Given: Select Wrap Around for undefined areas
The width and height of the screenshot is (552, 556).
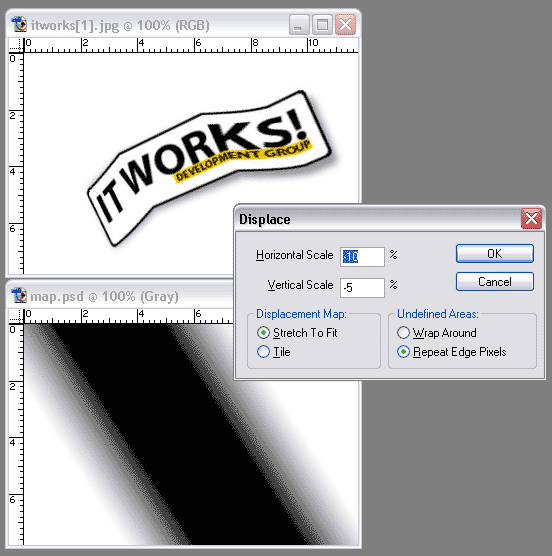Looking at the screenshot, I should [x=437, y=333].
